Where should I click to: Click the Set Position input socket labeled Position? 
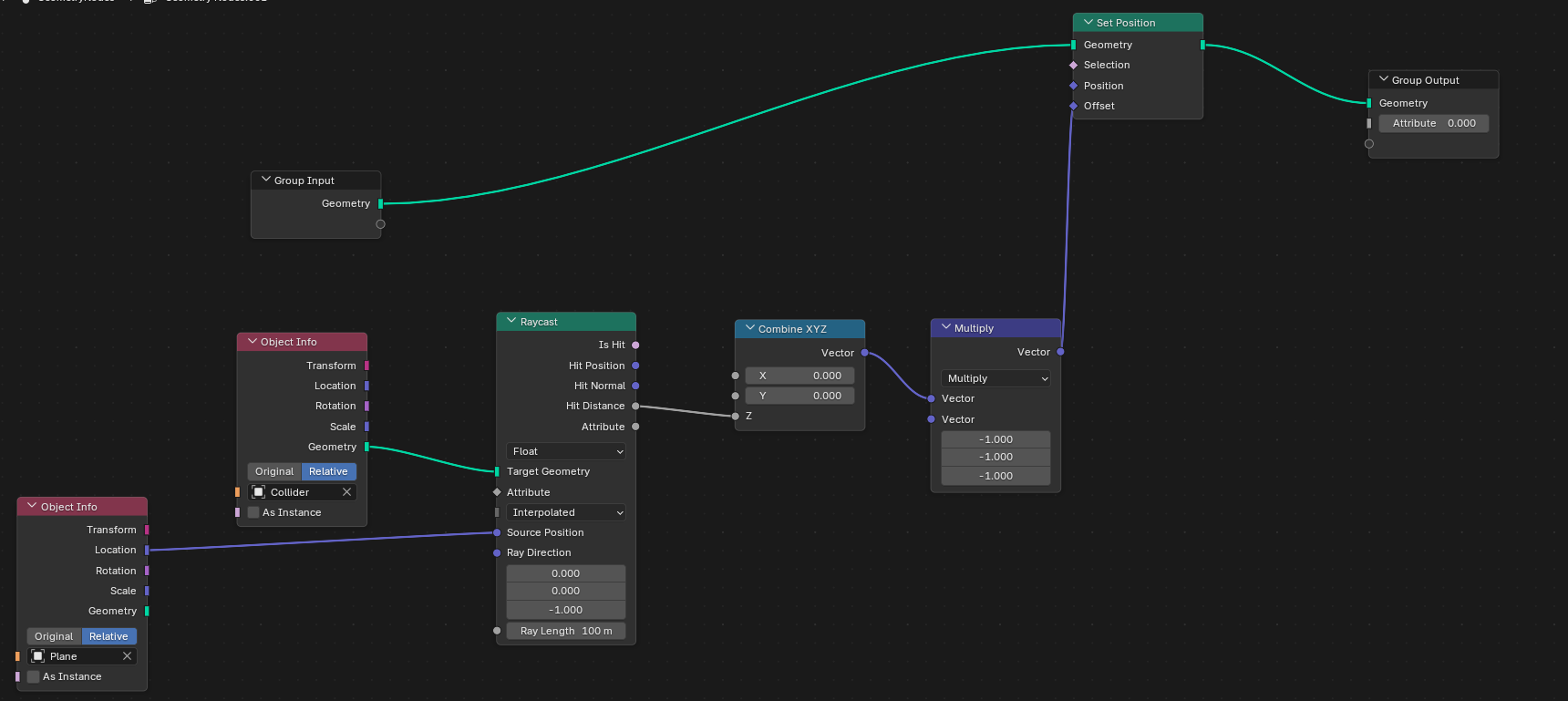click(x=1073, y=86)
